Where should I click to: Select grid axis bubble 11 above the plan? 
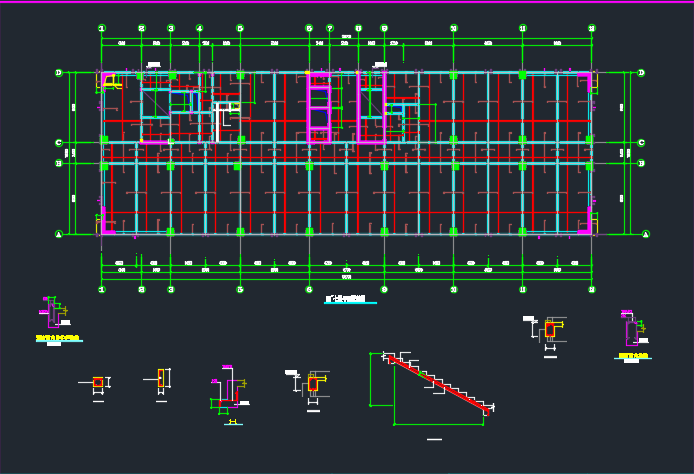[523, 28]
